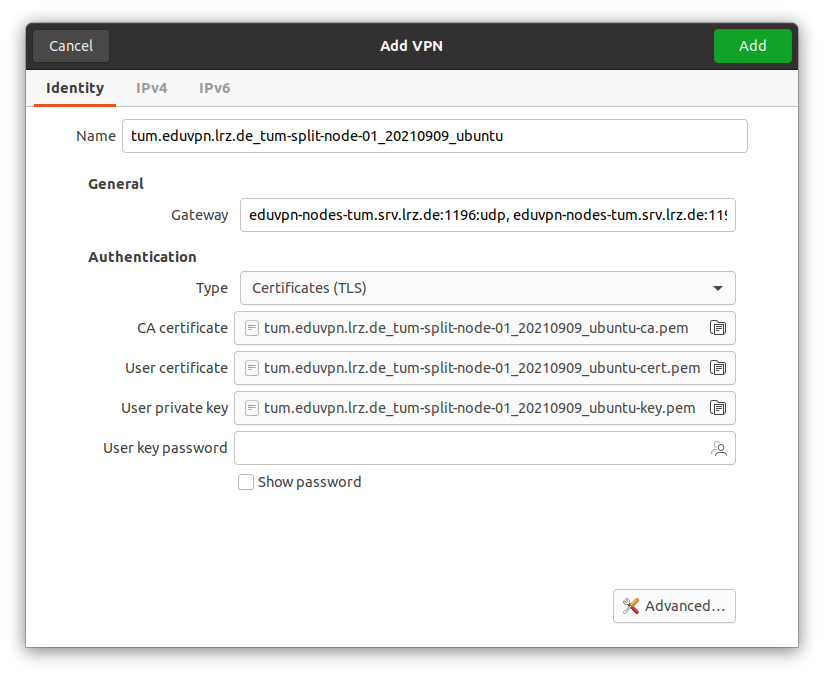Click the wrench icon on the Advanced button
This screenshot has height=676, width=824.
click(x=630, y=606)
